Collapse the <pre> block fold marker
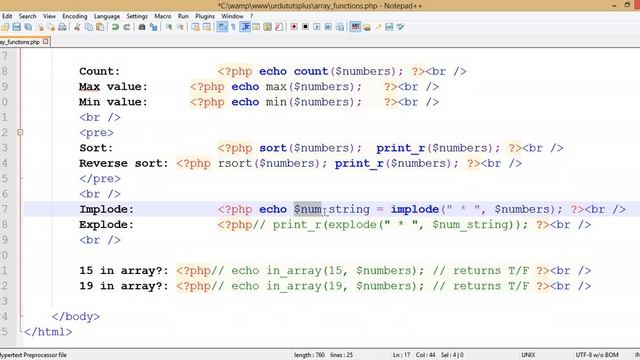 click(20, 132)
